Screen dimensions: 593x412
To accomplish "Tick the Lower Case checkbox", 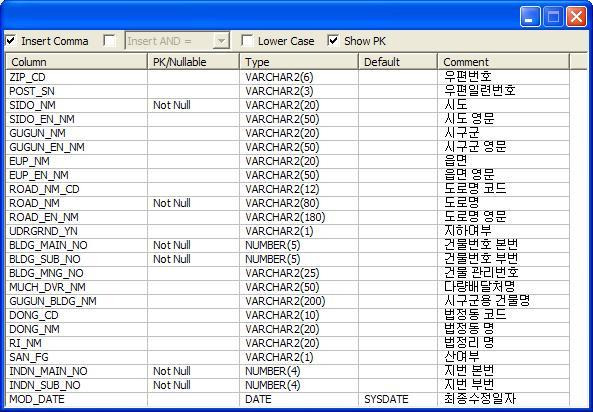I will pos(247,40).
